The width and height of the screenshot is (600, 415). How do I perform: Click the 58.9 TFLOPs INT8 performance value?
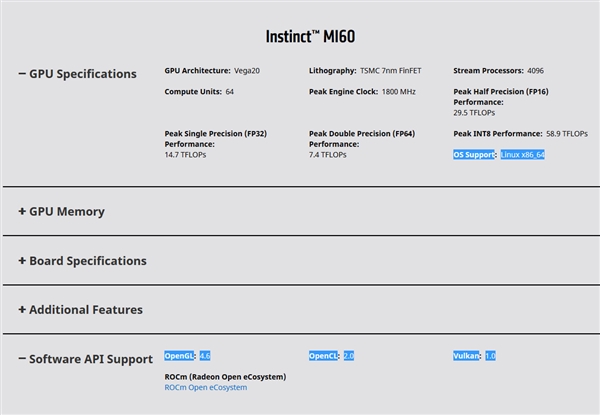567,134
